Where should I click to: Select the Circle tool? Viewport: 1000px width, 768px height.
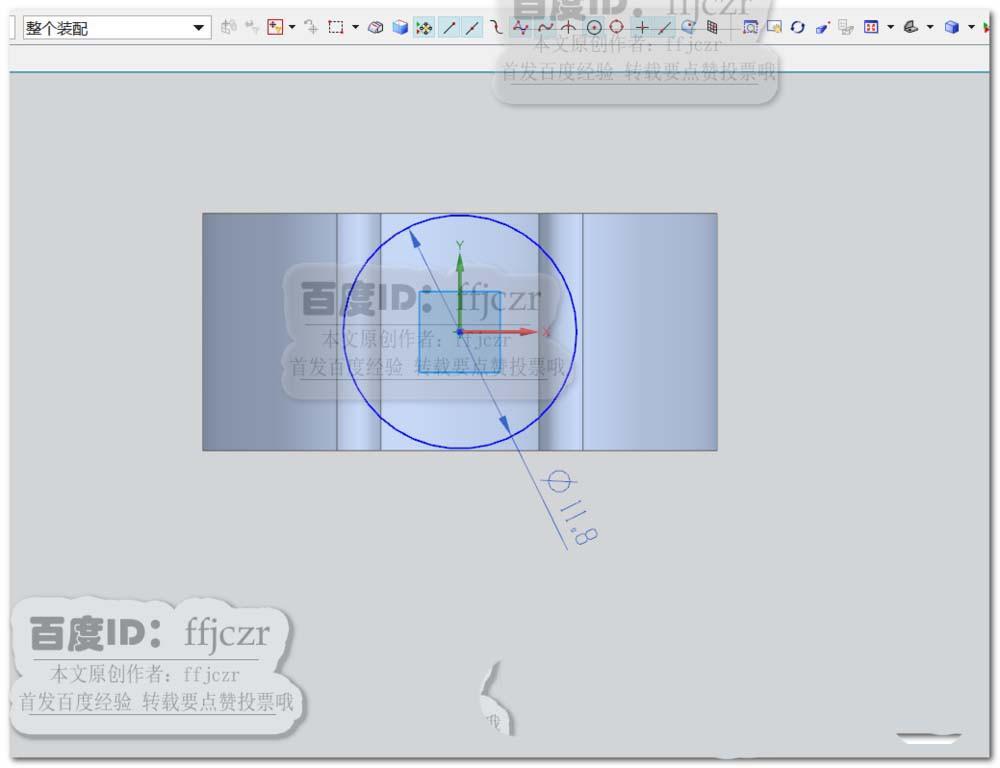point(593,27)
